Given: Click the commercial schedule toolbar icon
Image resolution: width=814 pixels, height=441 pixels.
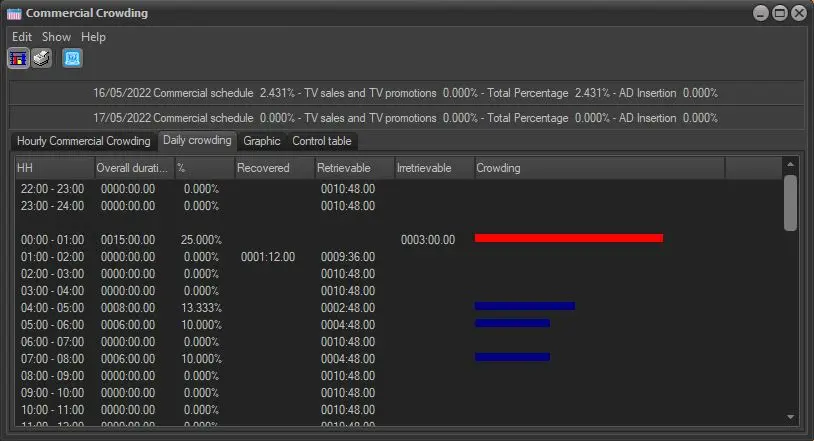Looking at the screenshot, I should [x=18, y=58].
